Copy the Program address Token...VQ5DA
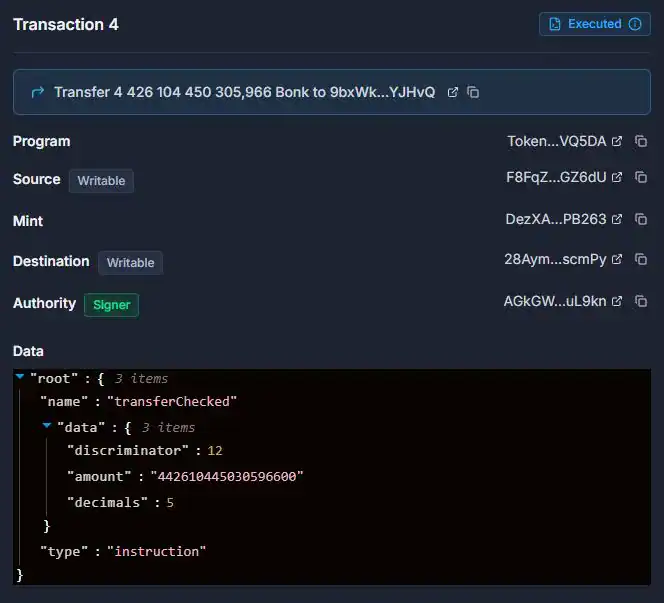This screenshot has width=664, height=603. tap(641, 141)
